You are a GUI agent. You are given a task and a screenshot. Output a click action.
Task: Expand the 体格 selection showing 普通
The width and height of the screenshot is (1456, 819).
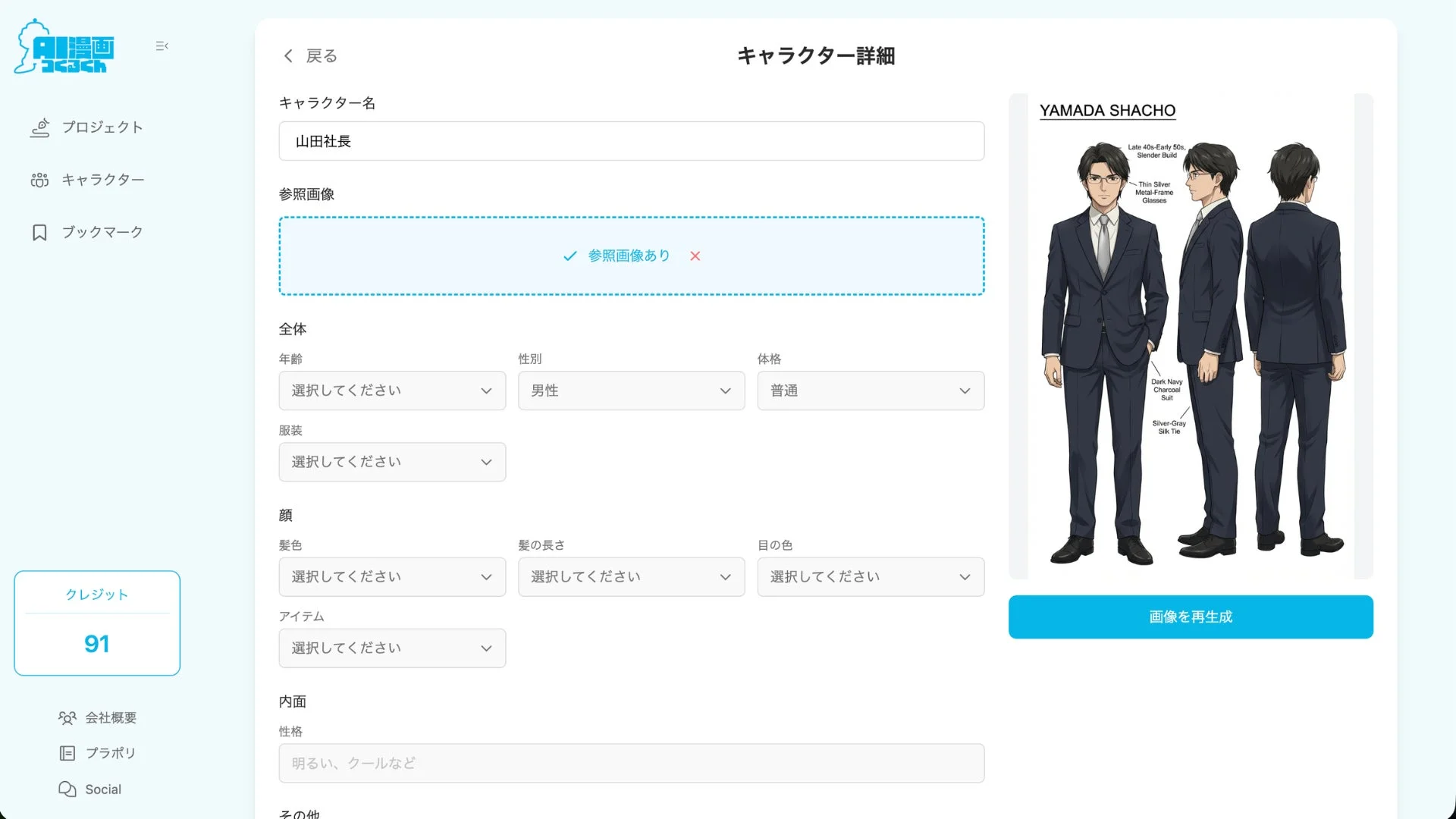870,390
